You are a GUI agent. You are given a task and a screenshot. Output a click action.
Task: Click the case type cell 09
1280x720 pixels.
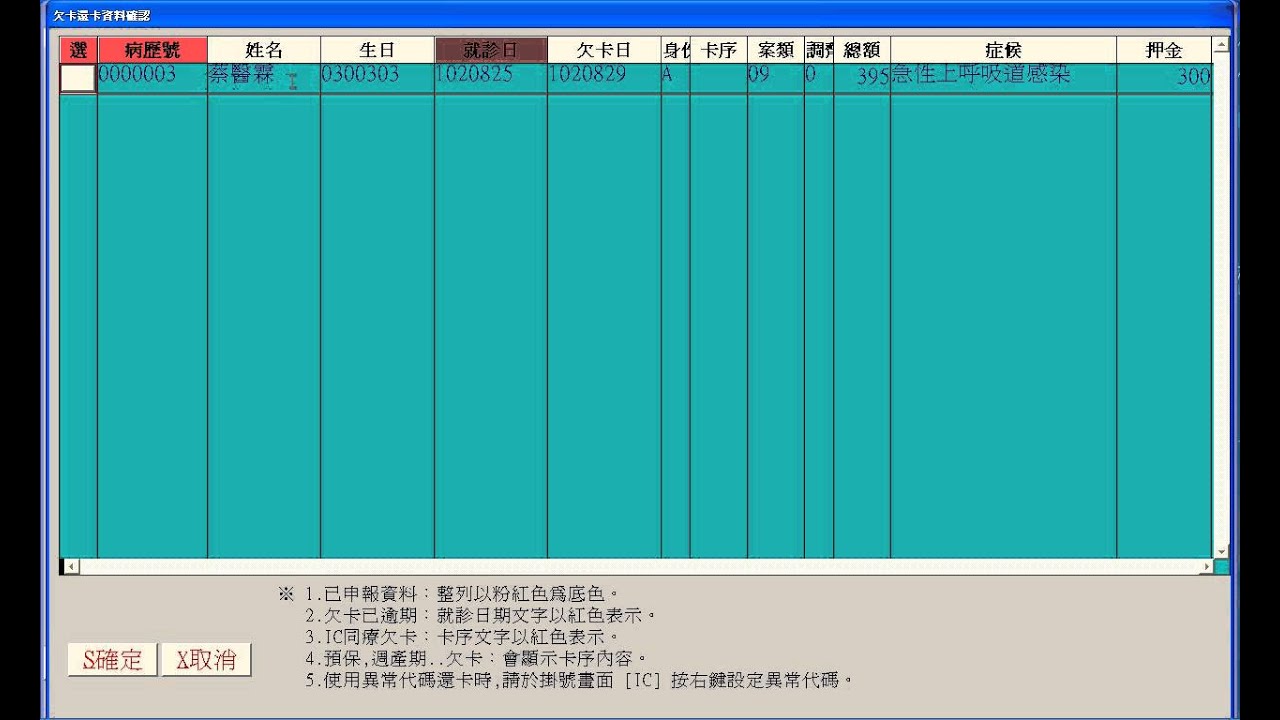point(775,78)
